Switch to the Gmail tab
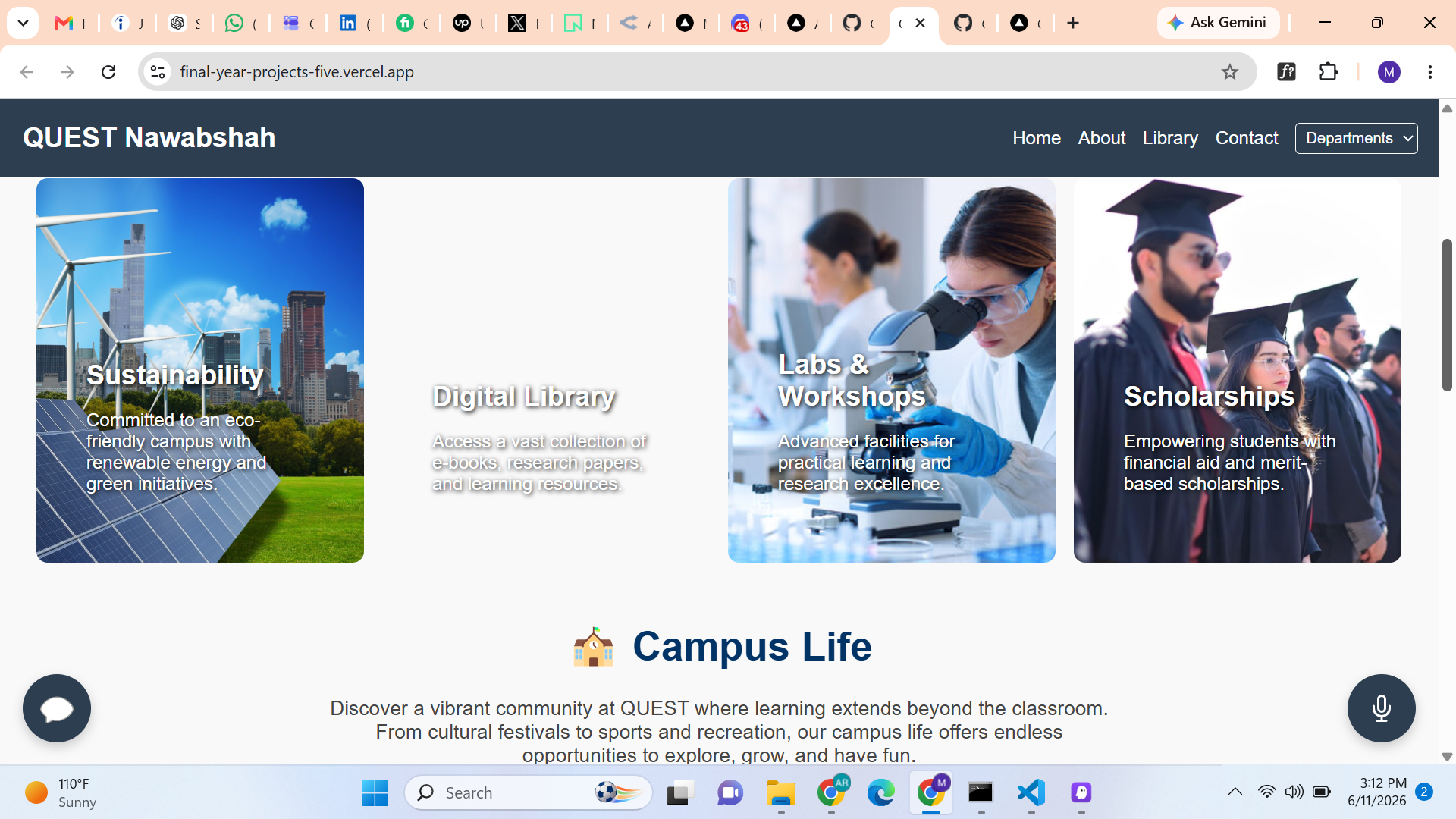 [71, 24]
